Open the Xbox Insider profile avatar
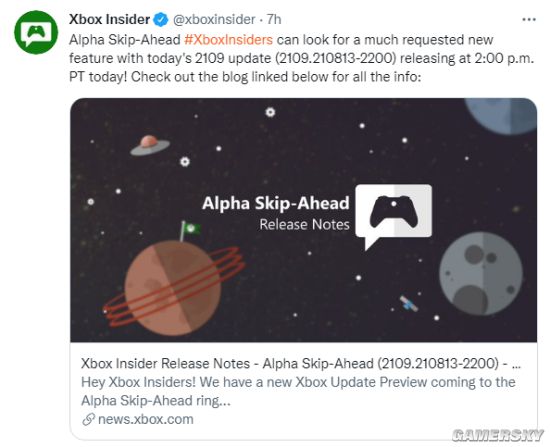Screen dimensions: 550x447 (36, 32)
